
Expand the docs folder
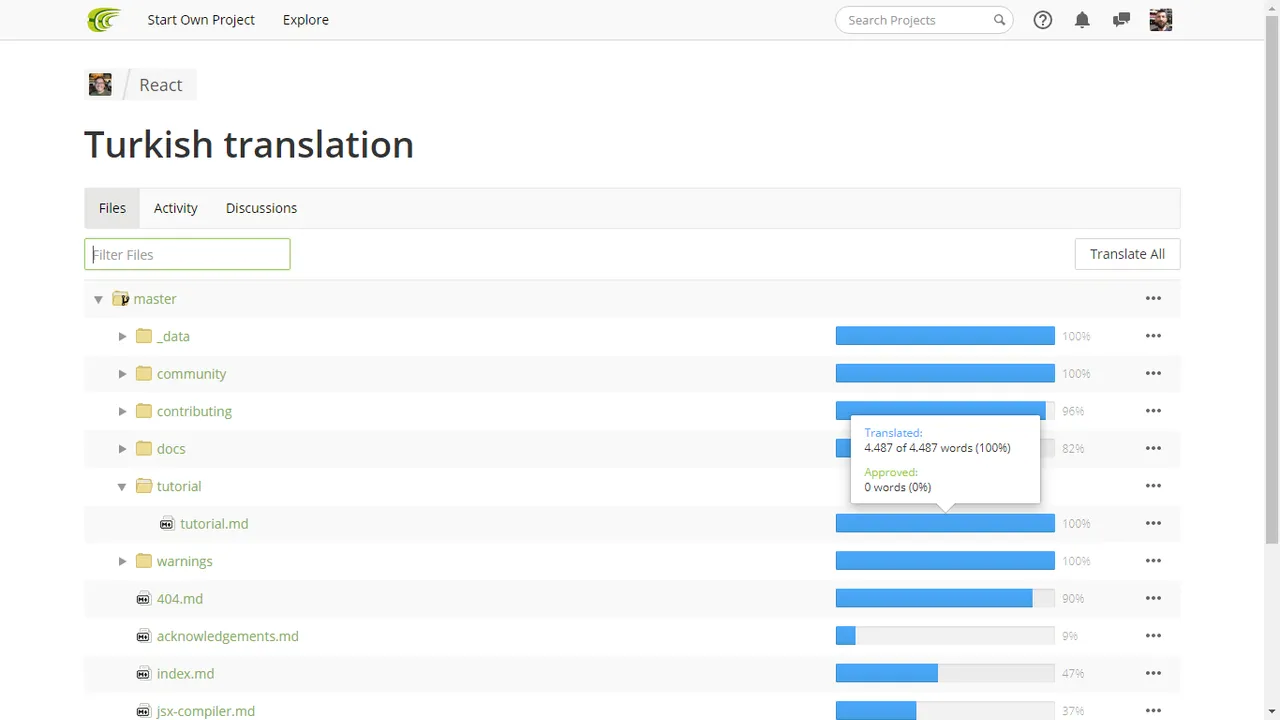pos(122,449)
